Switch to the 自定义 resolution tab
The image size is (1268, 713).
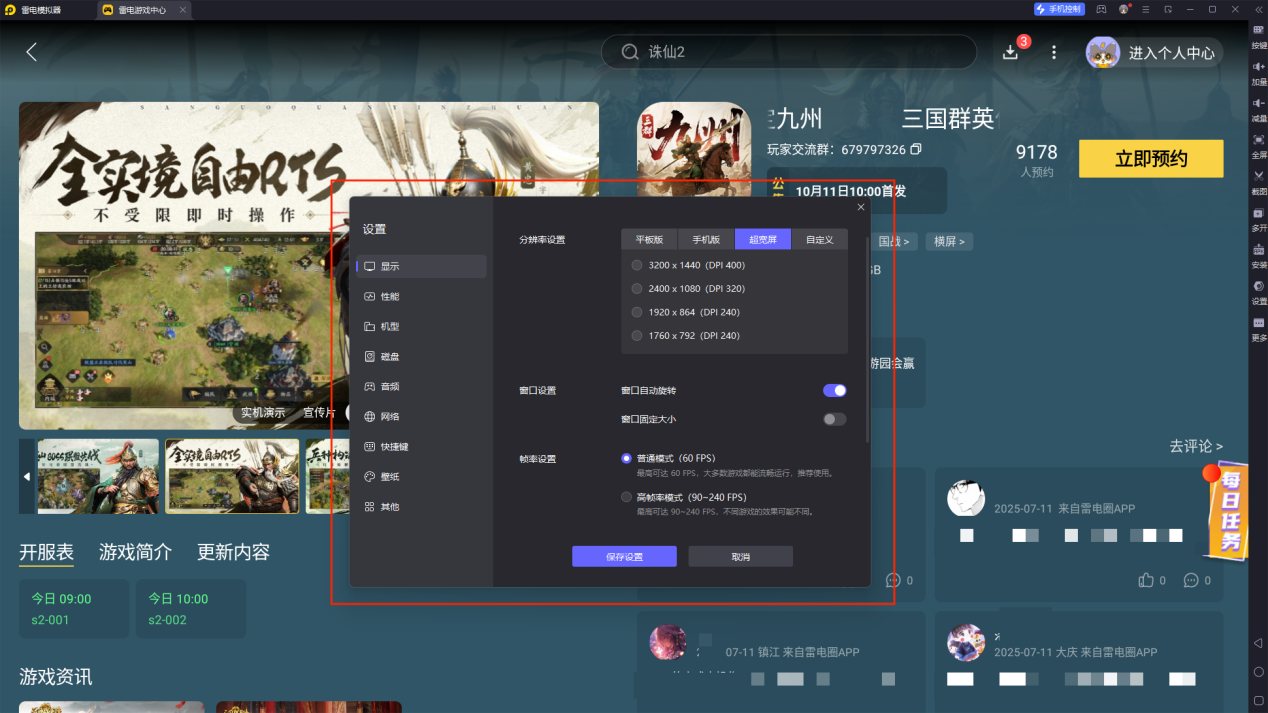point(819,239)
